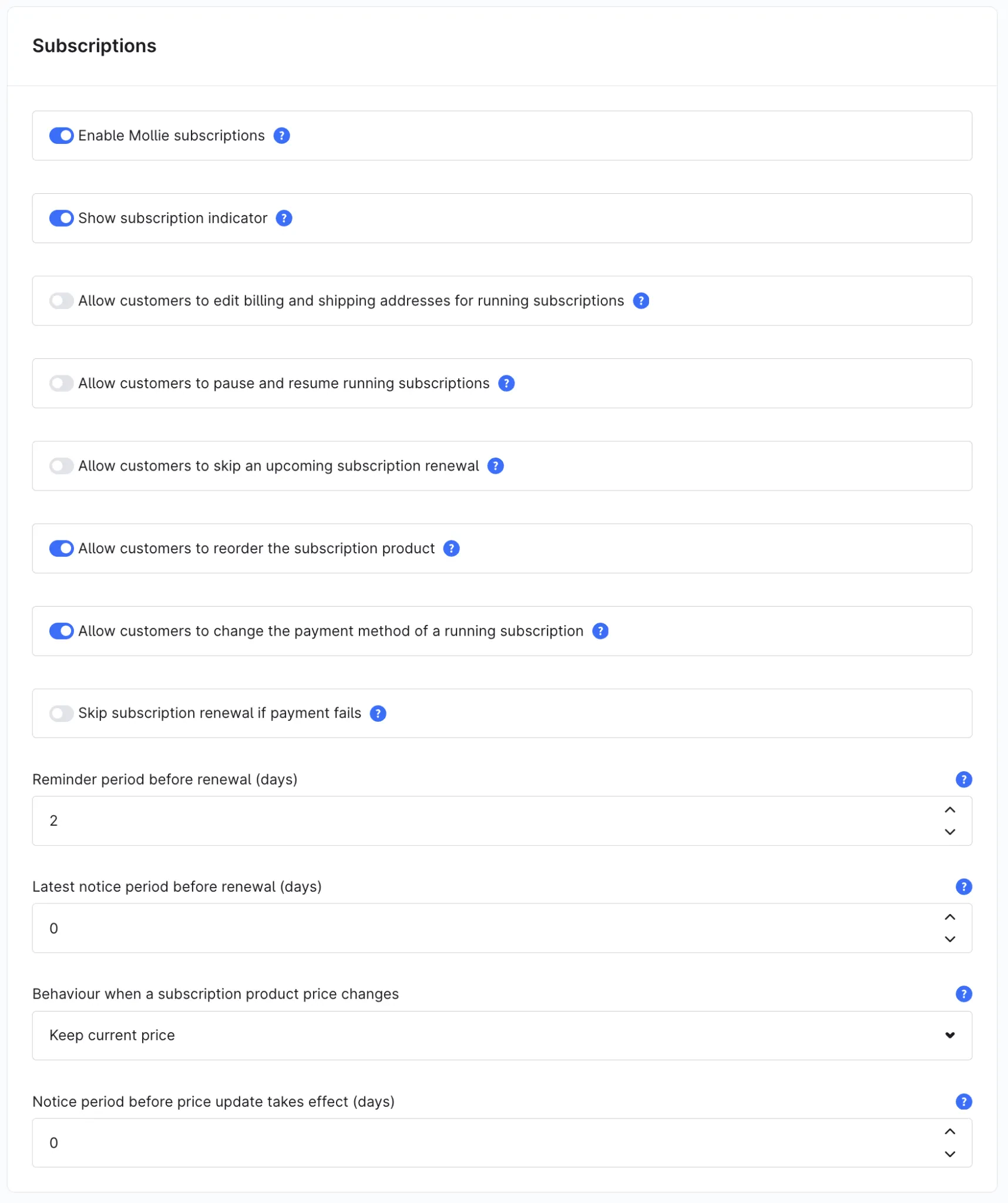
Task: Click help icon for Skip renewal if payment fails
Action: (x=378, y=713)
